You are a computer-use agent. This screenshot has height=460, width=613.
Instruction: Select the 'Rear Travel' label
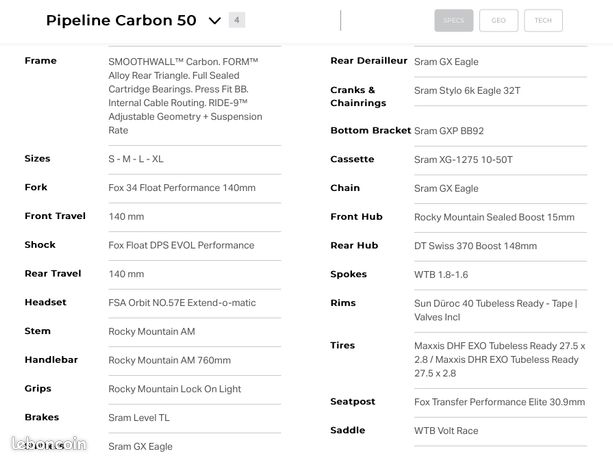(x=53, y=274)
